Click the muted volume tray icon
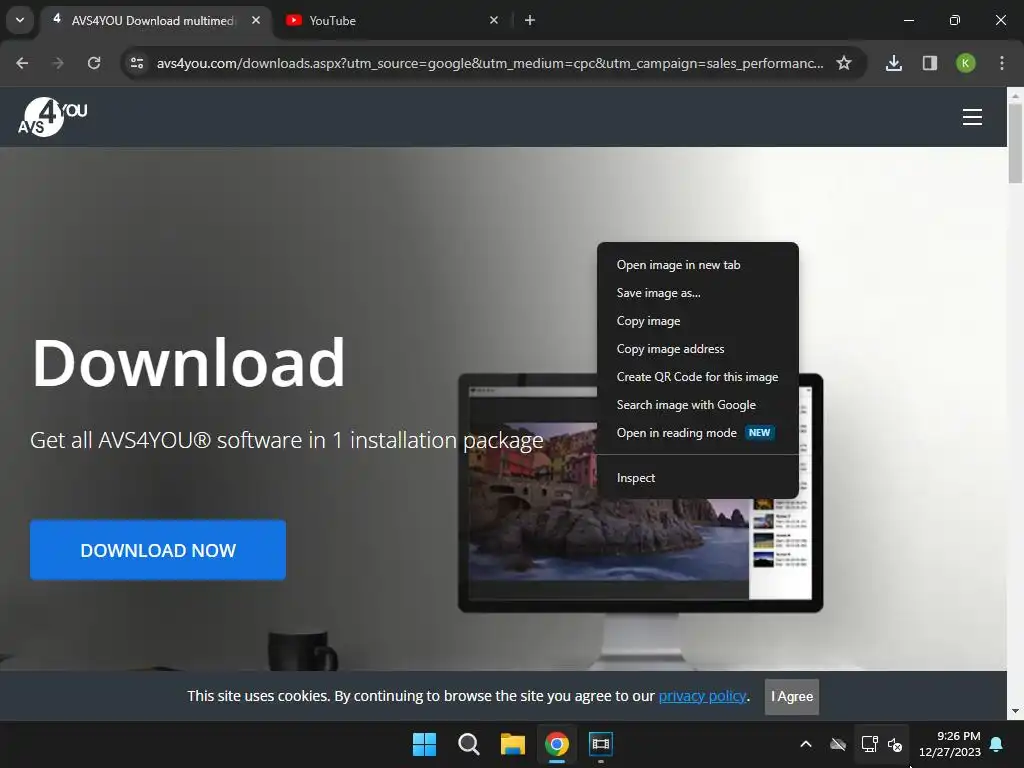Viewport: 1024px width, 768px height. tap(895, 744)
